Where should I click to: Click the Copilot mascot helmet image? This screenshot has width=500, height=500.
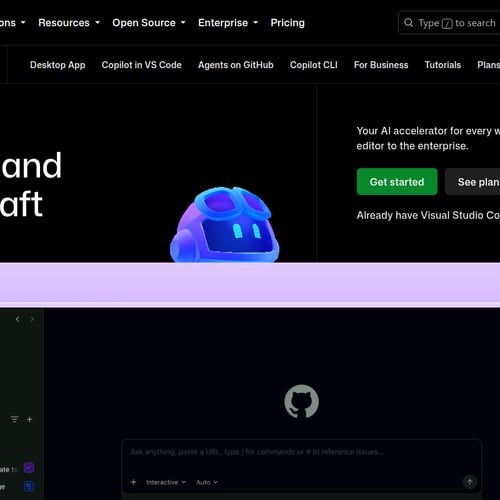225,225
